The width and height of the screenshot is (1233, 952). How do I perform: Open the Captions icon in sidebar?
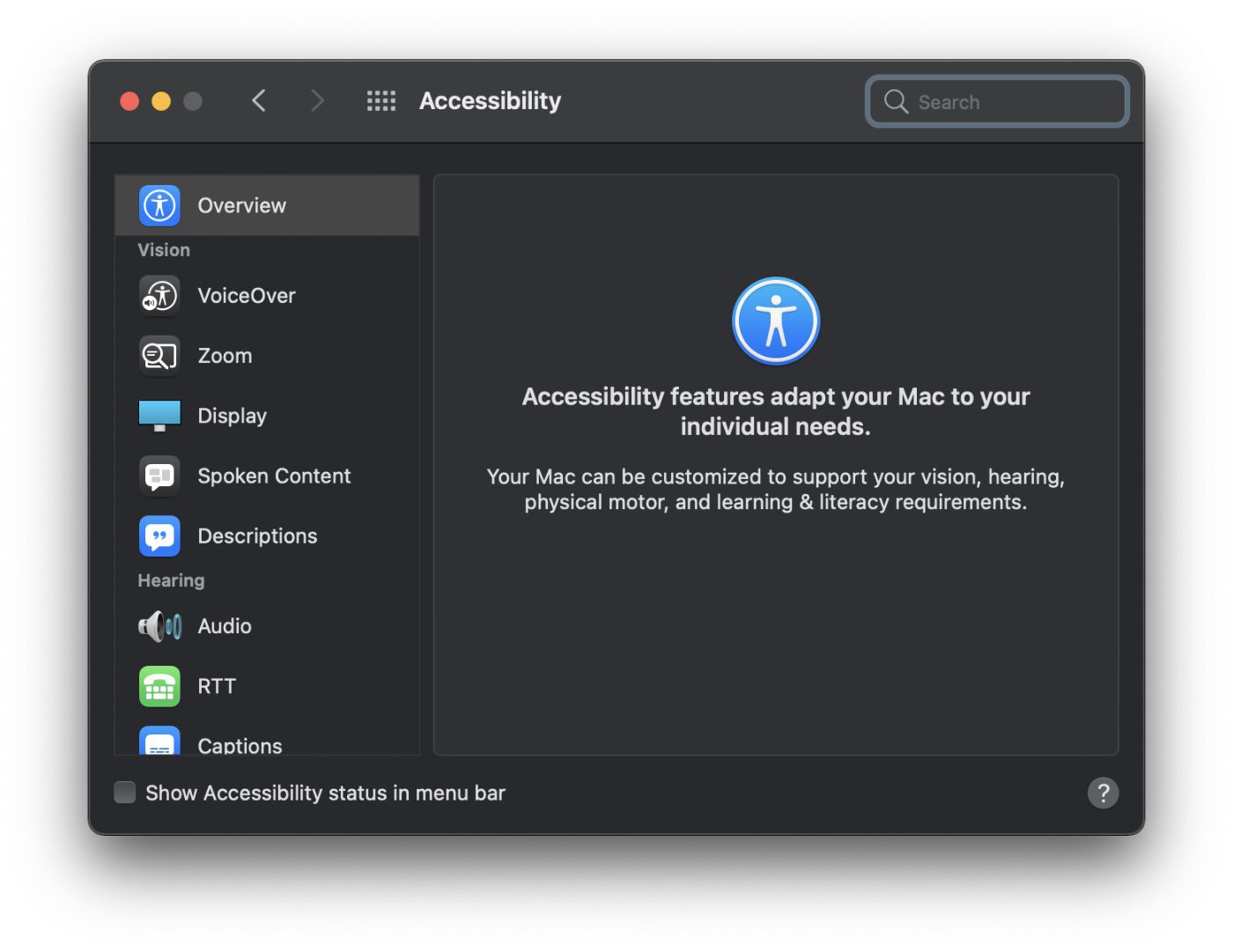coord(159,742)
